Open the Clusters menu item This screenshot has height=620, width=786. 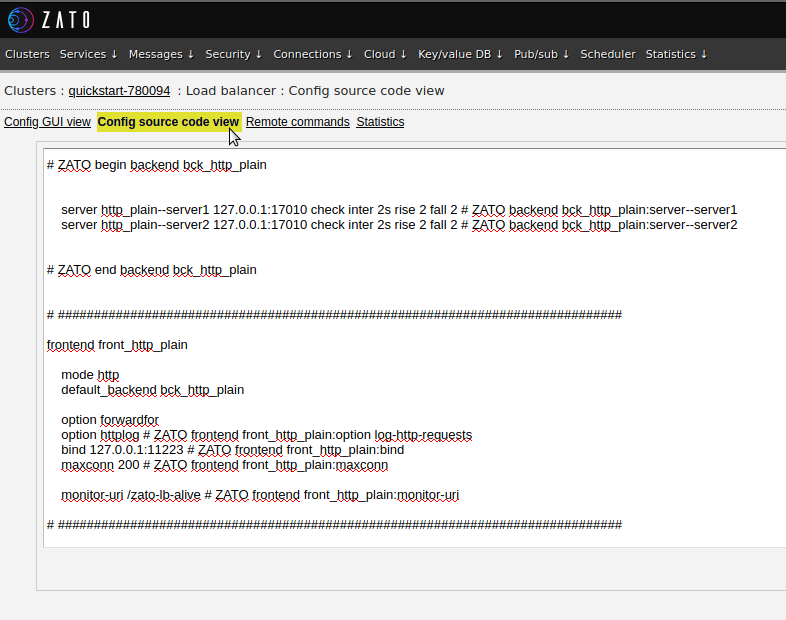[x=27, y=54]
